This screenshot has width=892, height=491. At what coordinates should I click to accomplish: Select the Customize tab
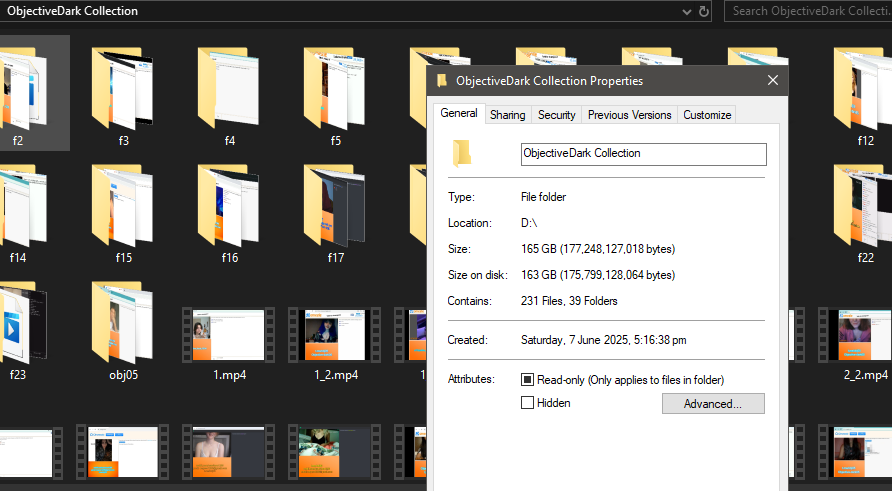coord(707,115)
